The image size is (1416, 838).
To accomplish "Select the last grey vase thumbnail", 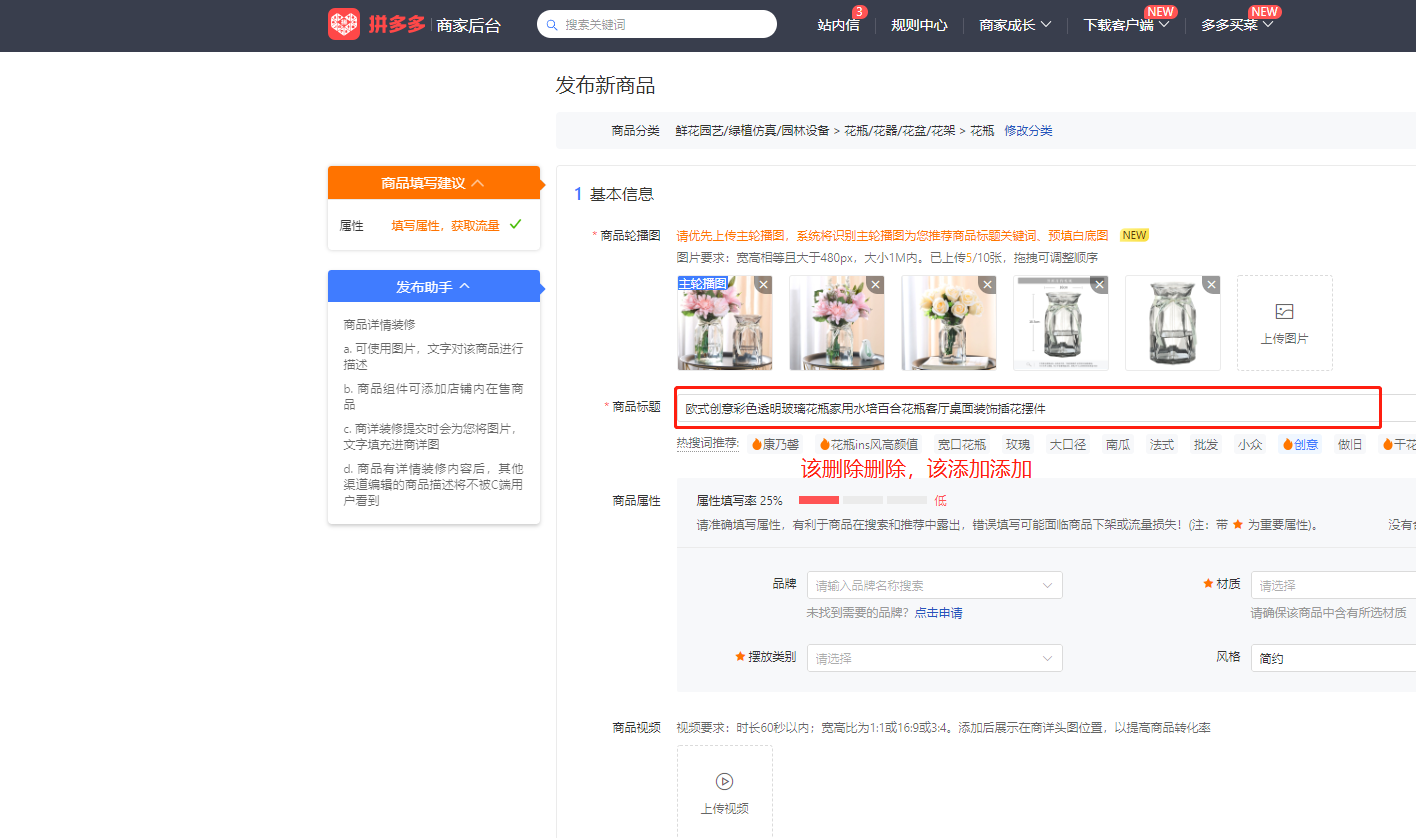I will click(1173, 323).
